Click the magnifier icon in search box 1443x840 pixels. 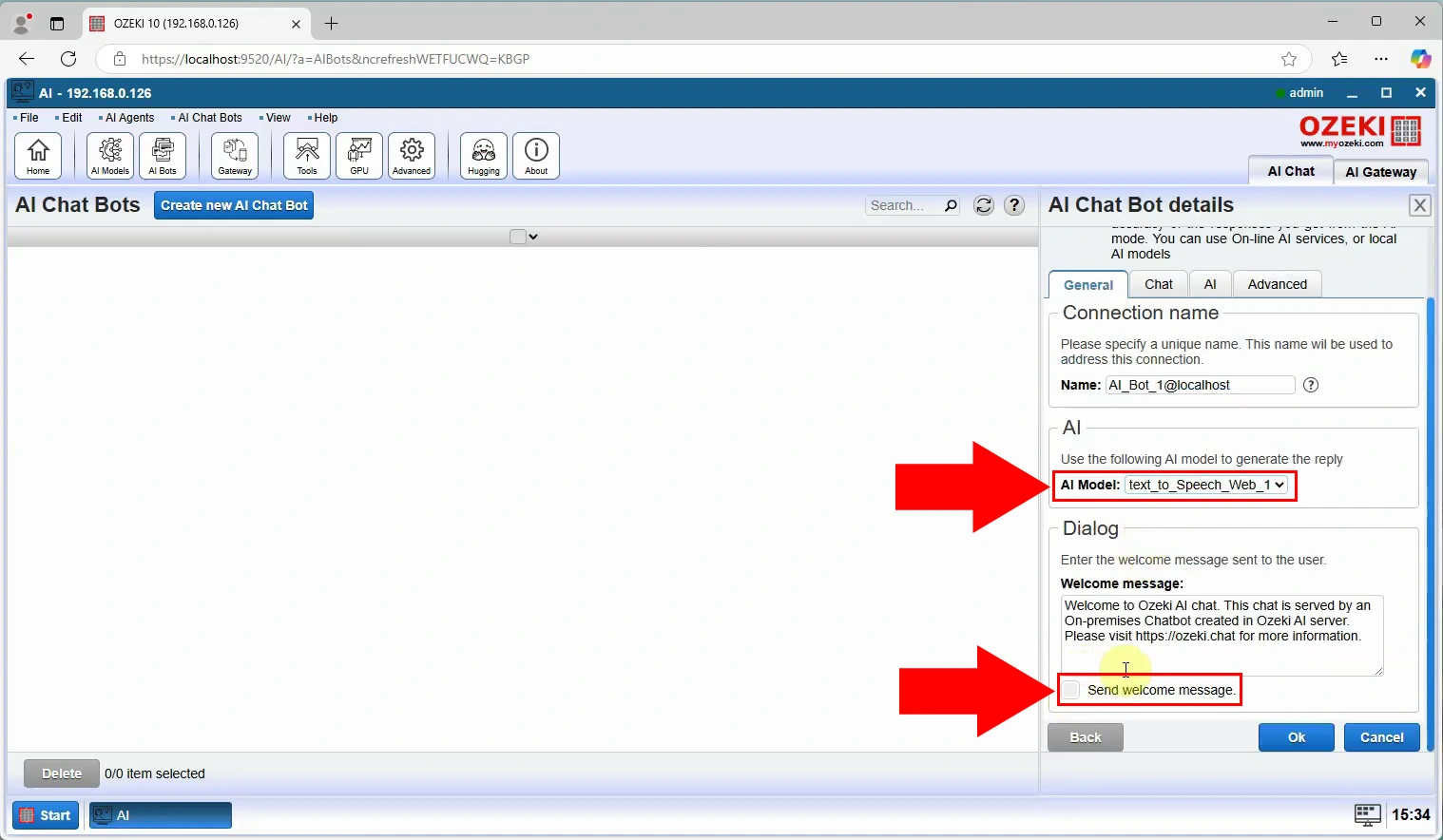click(950, 205)
